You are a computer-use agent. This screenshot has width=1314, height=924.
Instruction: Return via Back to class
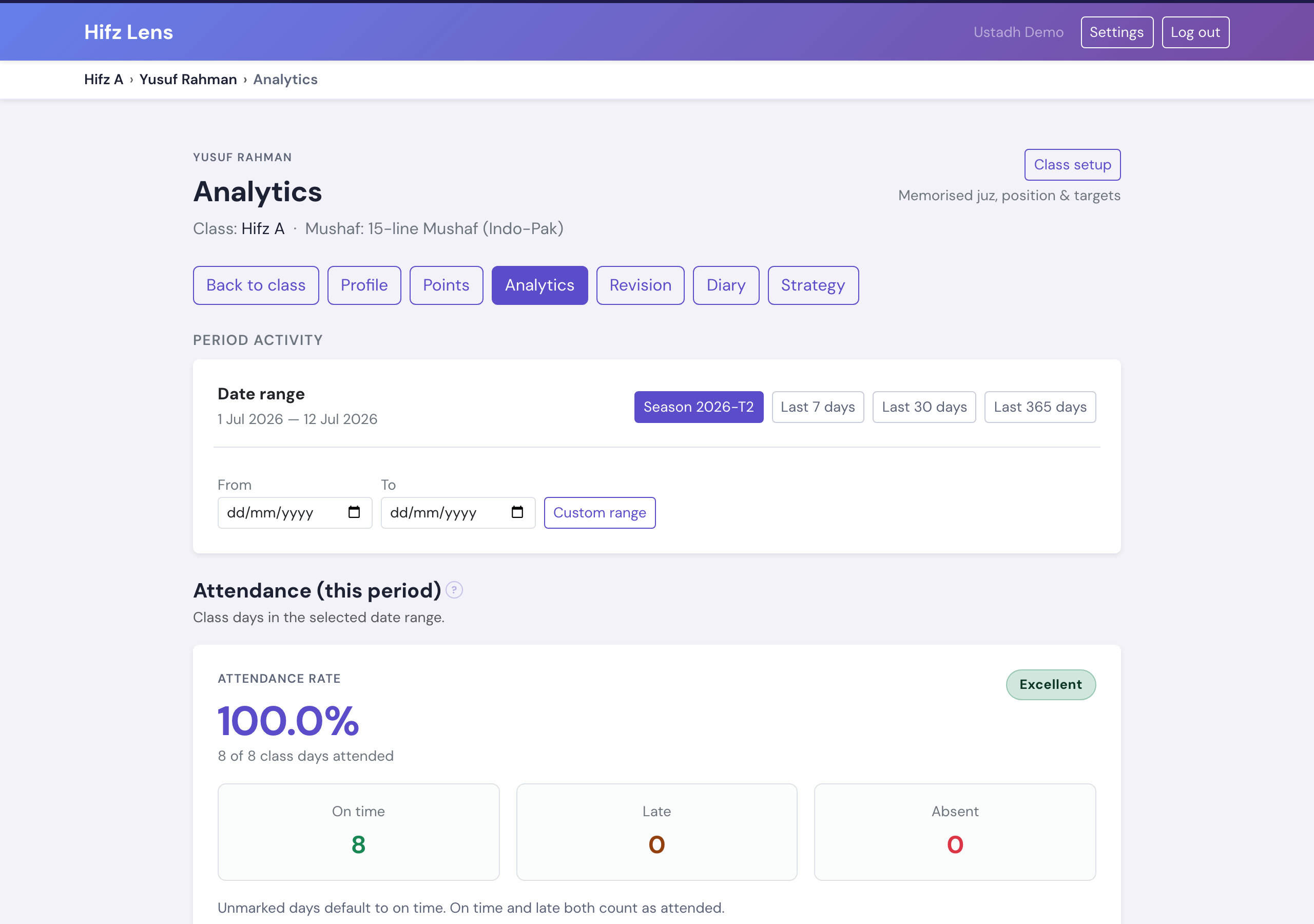coord(256,285)
